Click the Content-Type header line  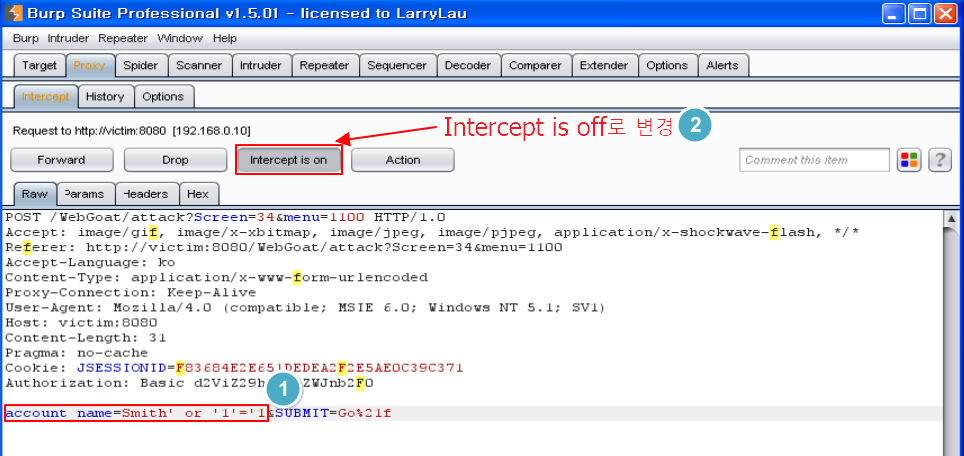pos(216,278)
